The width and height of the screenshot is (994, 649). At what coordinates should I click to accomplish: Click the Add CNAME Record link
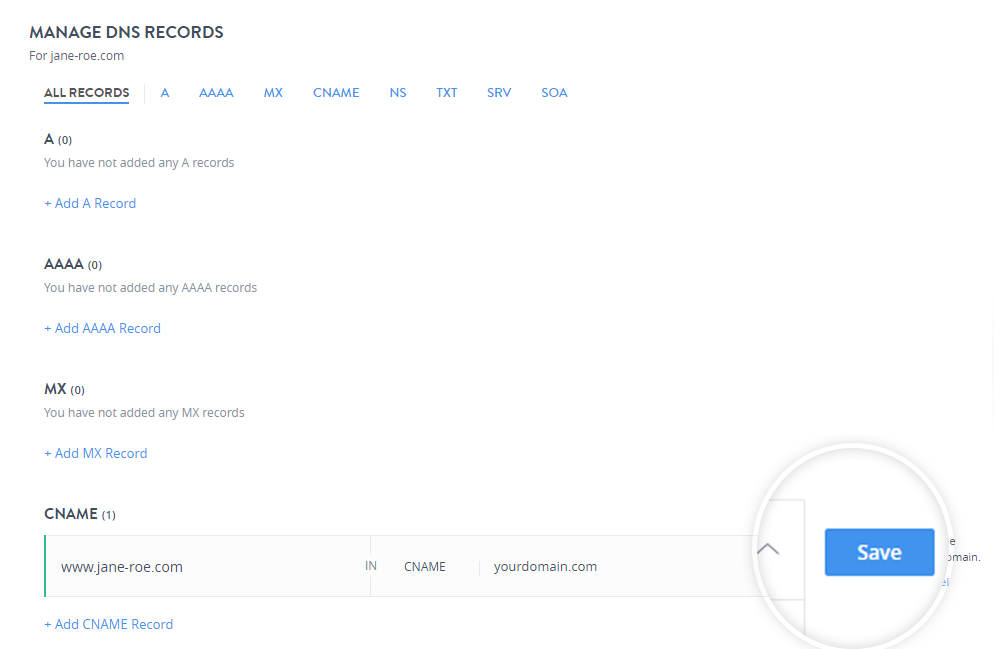(108, 624)
